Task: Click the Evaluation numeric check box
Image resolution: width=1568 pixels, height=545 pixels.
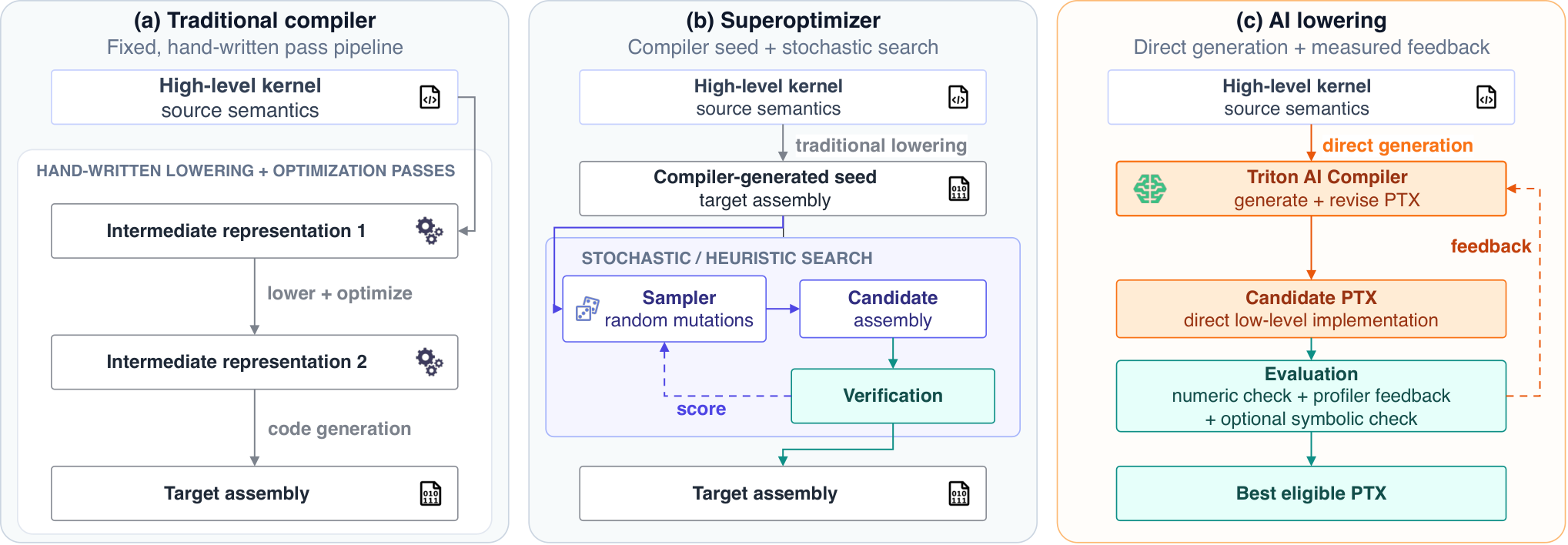Action: [1311, 396]
